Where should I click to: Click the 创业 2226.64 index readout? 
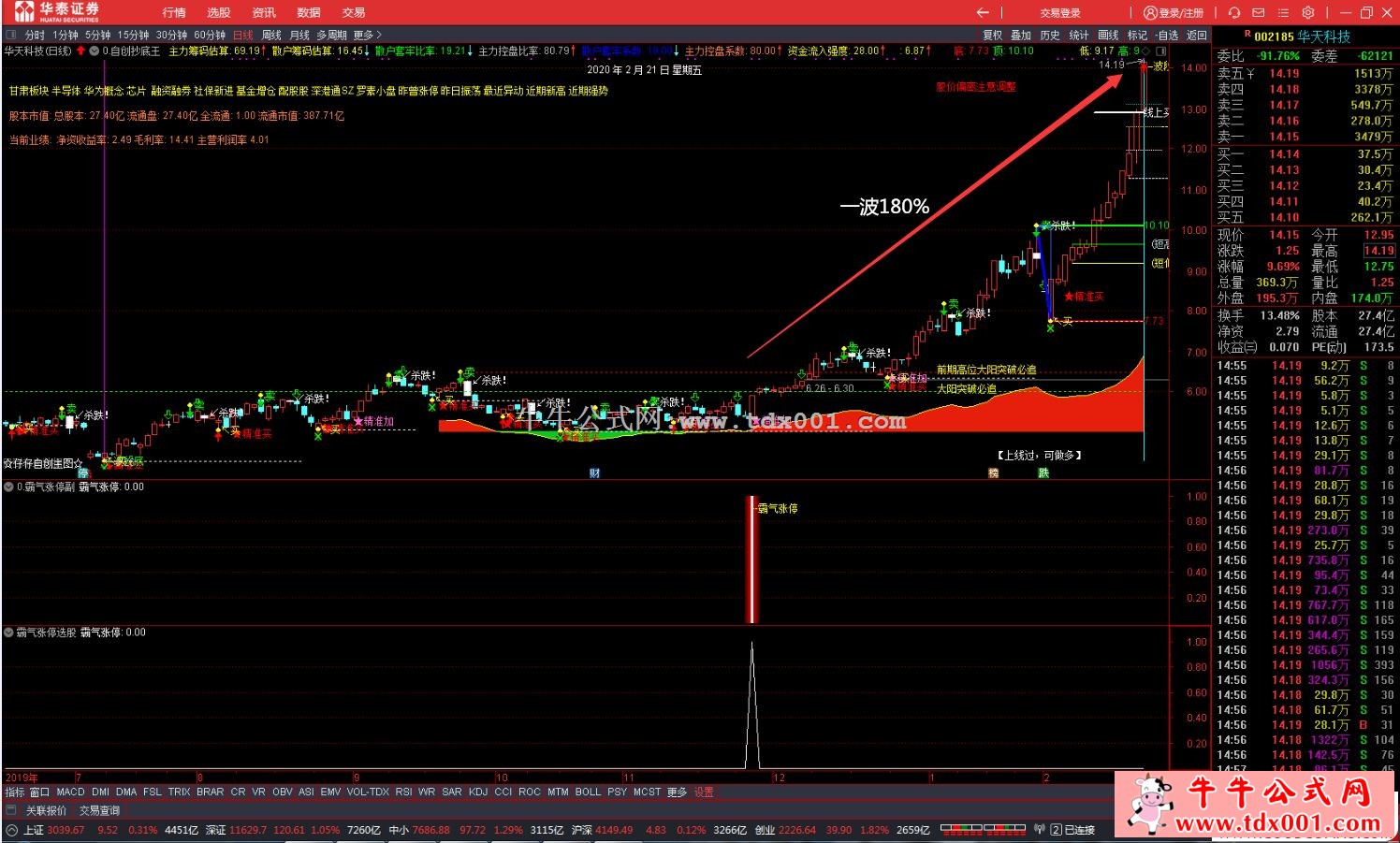(x=784, y=830)
